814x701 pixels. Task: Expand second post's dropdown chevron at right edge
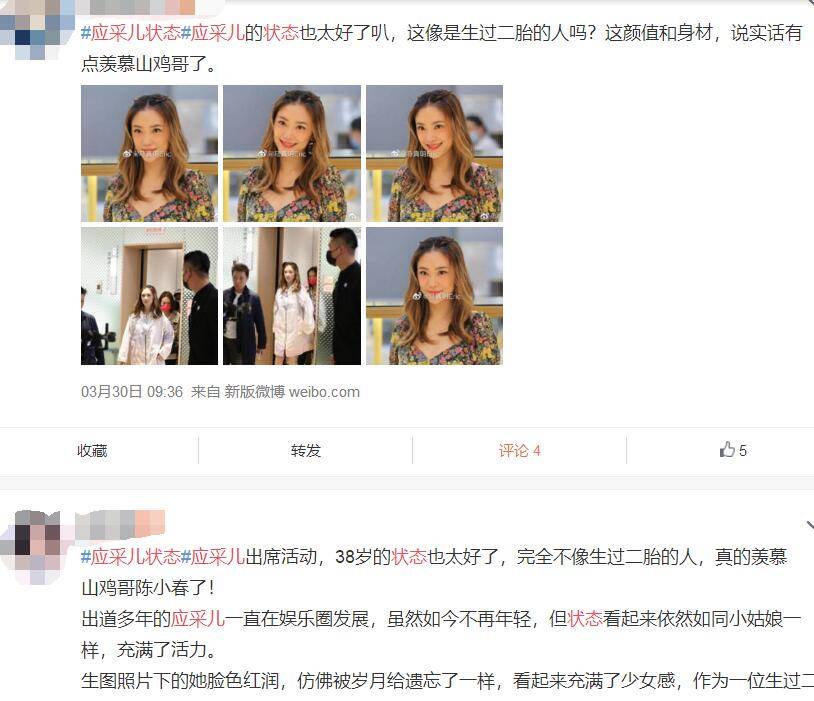point(810,525)
